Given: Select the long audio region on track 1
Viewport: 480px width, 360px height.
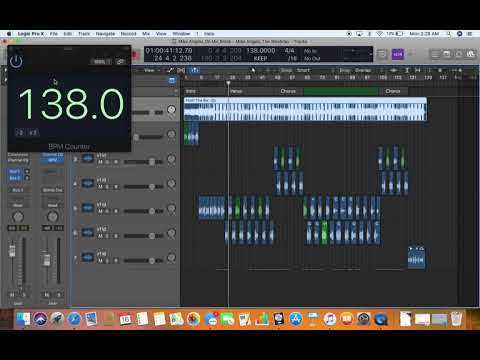Looking at the screenshot, I should tap(305, 109).
